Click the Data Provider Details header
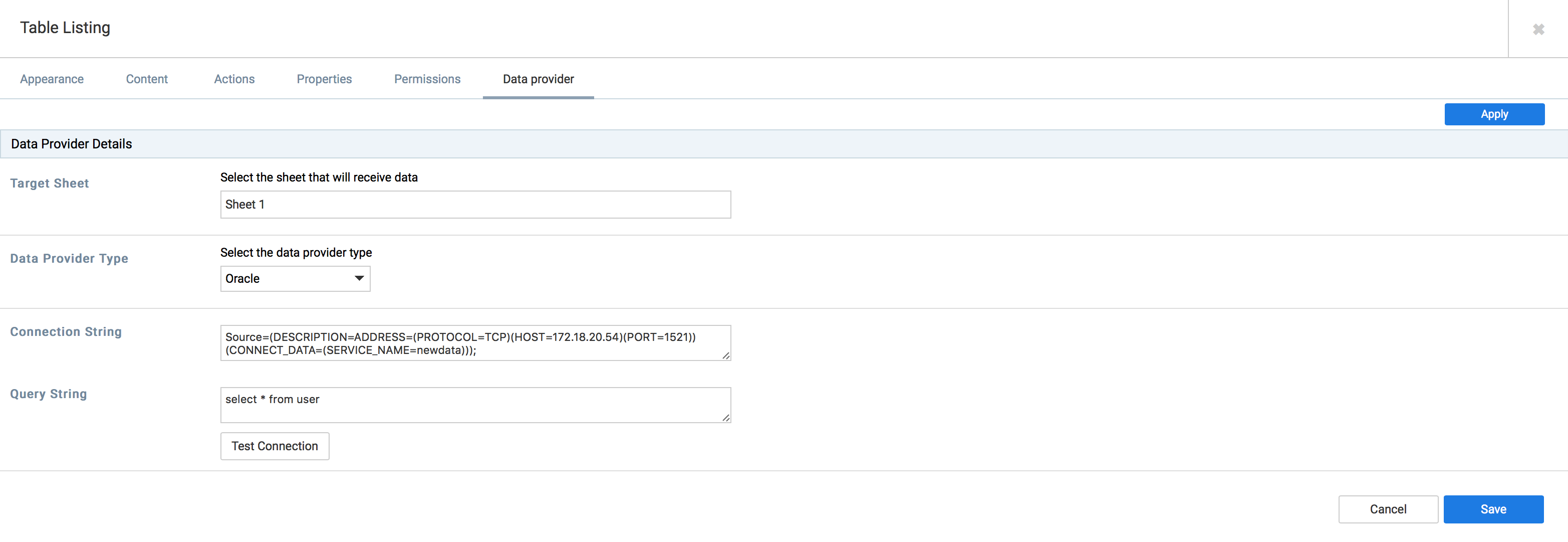The height and width of the screenshot is (542, 1568). [71, 144]
